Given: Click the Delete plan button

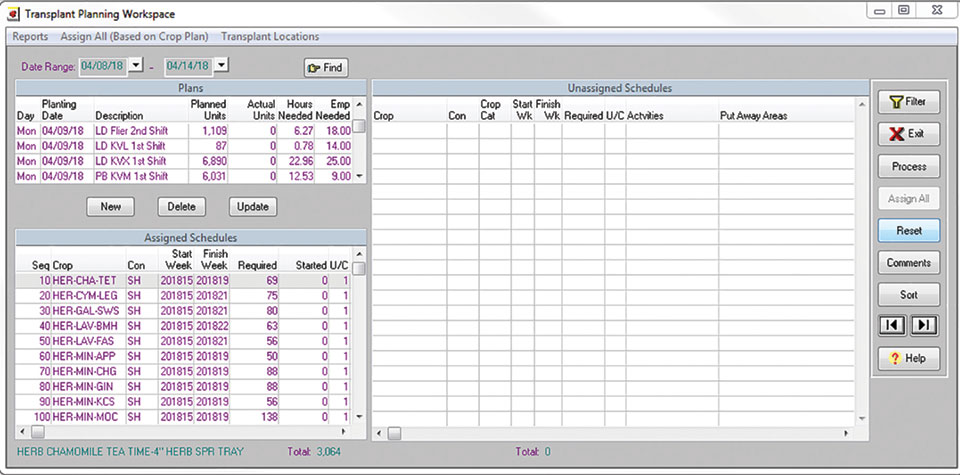Looking at the screenshot, I should coord(182,207).
